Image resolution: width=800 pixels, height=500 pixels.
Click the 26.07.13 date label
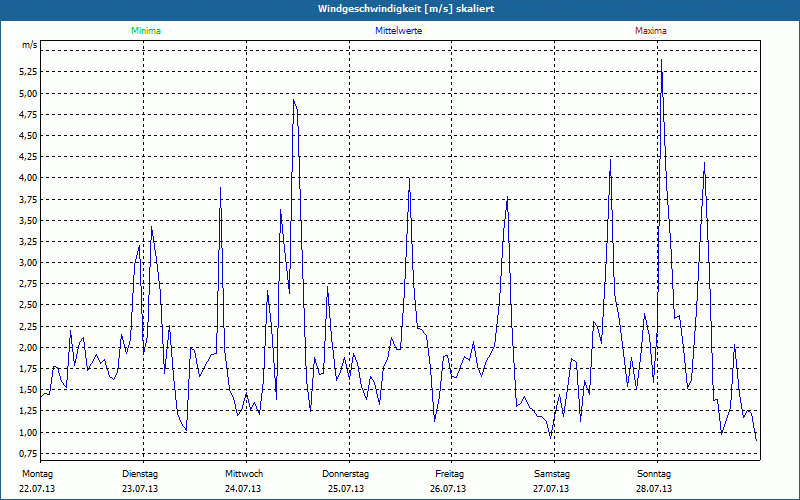[x=448, y=489]
